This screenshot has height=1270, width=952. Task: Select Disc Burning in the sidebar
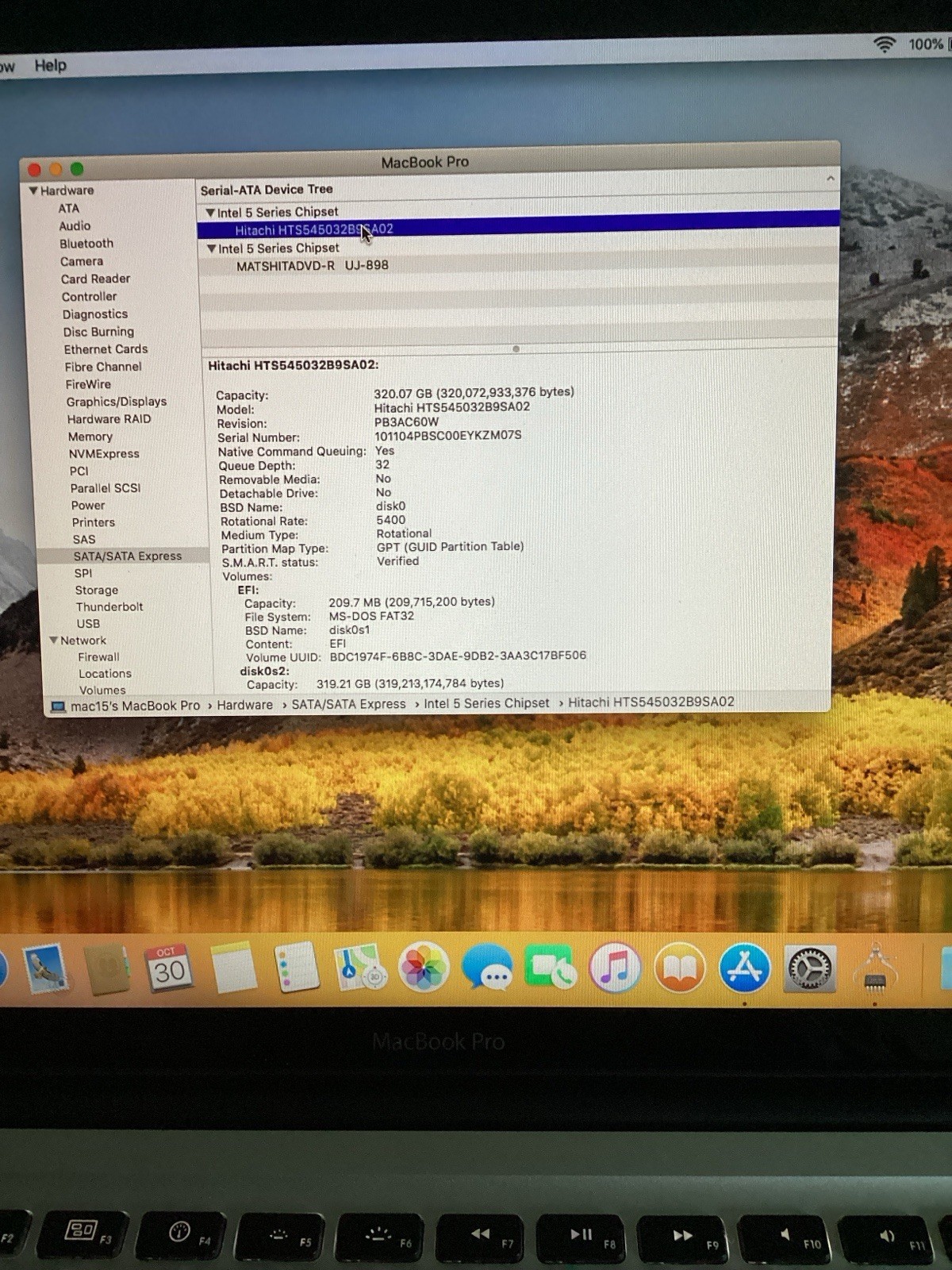tap(98, 331)
